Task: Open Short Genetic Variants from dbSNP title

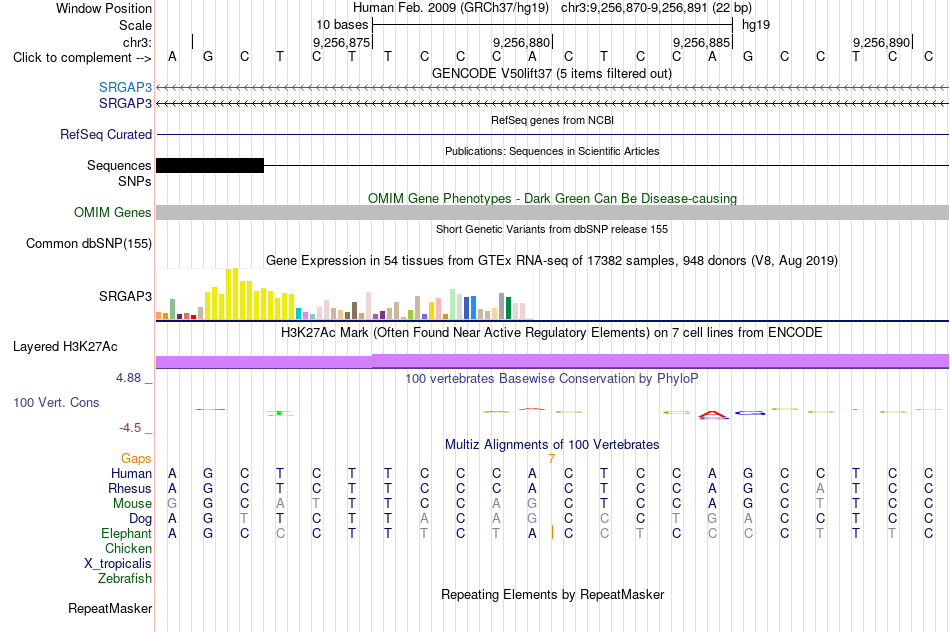Action: (x=552, y=229)
